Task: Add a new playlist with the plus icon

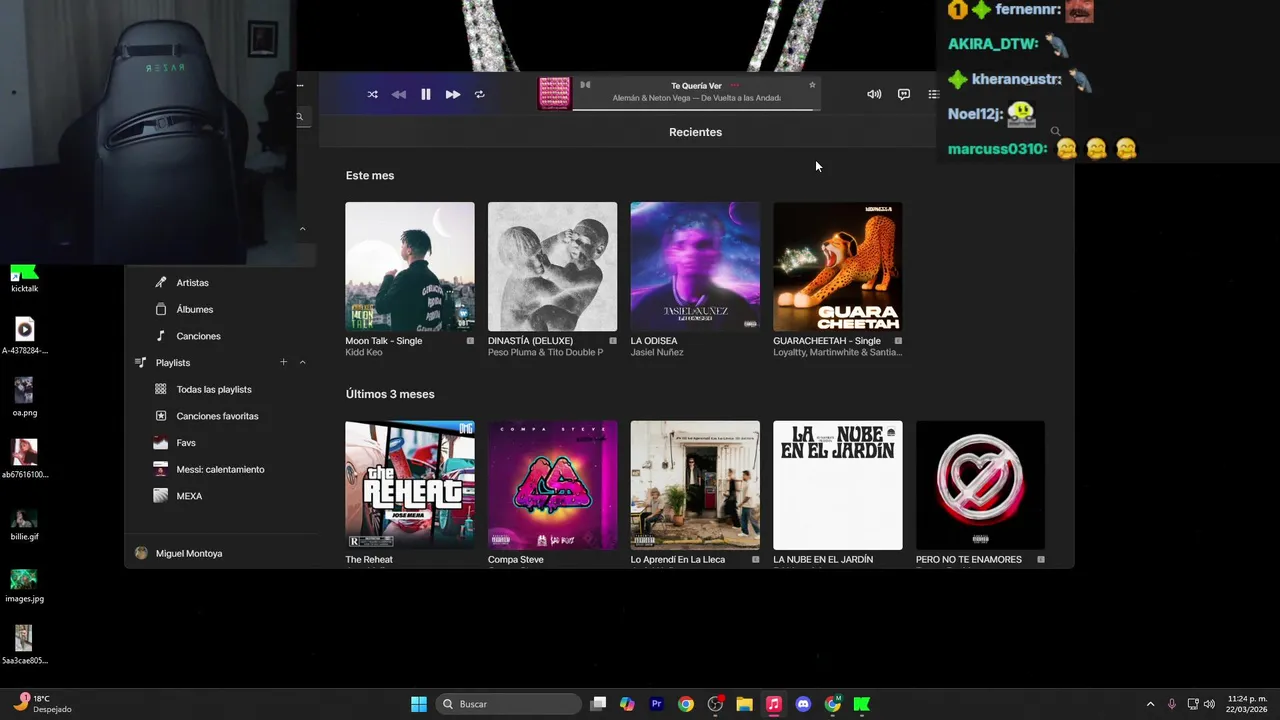Action: point(284,362)
